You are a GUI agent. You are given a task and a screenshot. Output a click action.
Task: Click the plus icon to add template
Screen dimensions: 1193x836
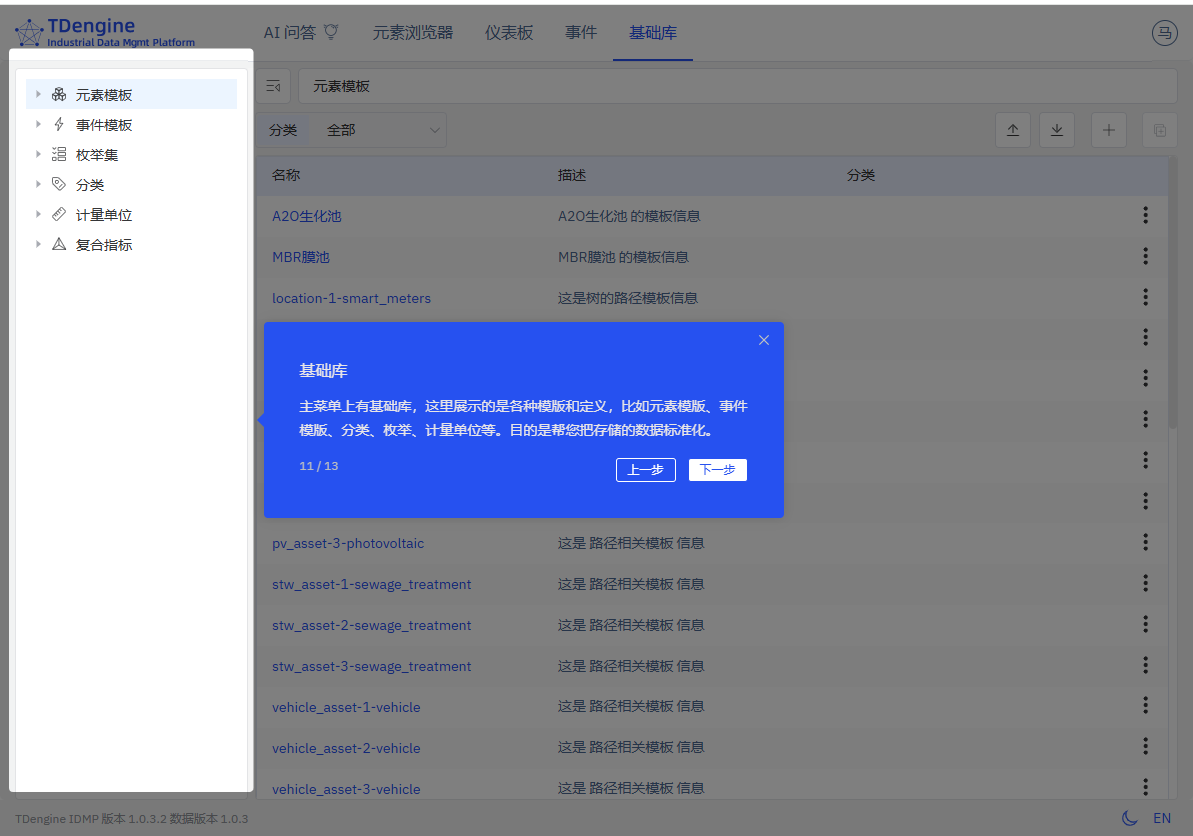point(1109,130)
